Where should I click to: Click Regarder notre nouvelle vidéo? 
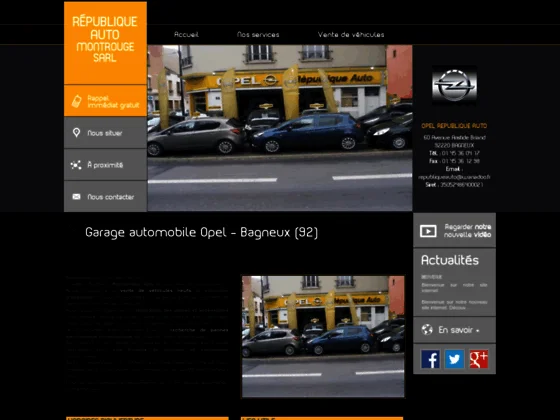point(454,231)
